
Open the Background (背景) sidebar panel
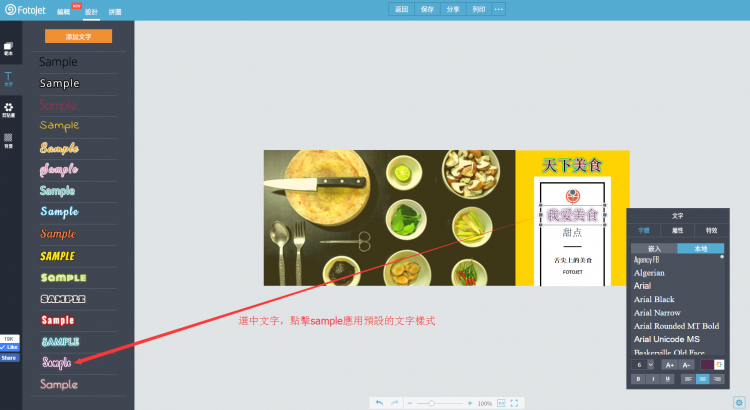coord(9,140)
